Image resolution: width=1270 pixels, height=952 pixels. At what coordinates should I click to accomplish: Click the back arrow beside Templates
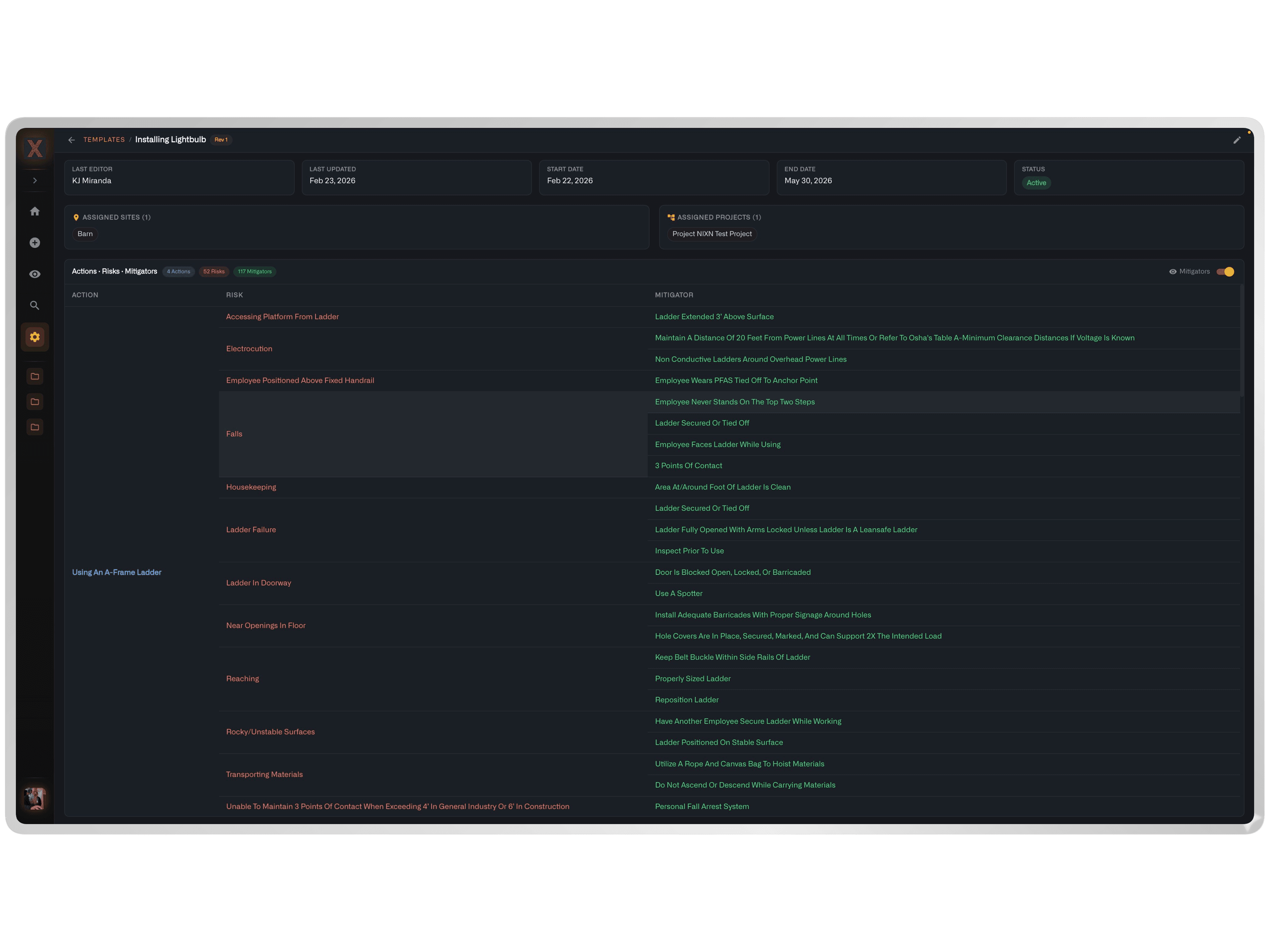[72, 140]
